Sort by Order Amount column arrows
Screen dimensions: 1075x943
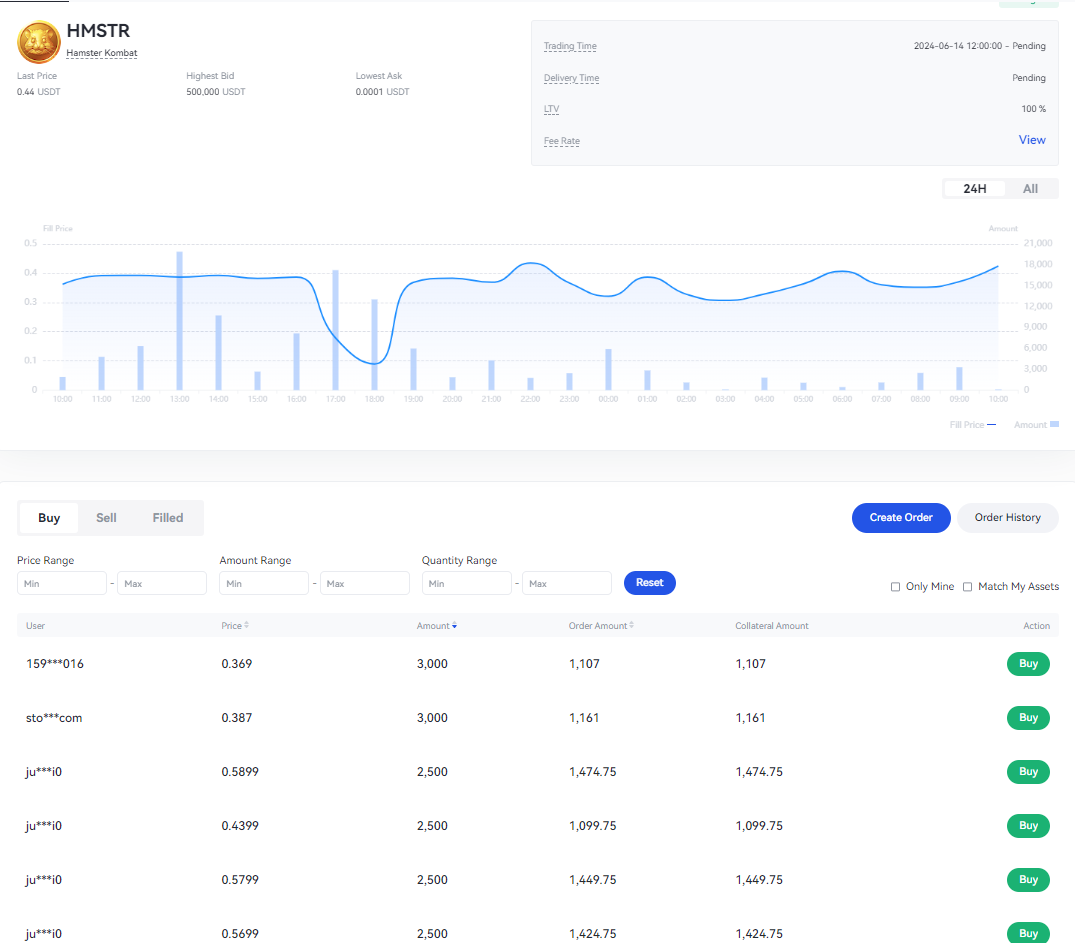point(631,625)
